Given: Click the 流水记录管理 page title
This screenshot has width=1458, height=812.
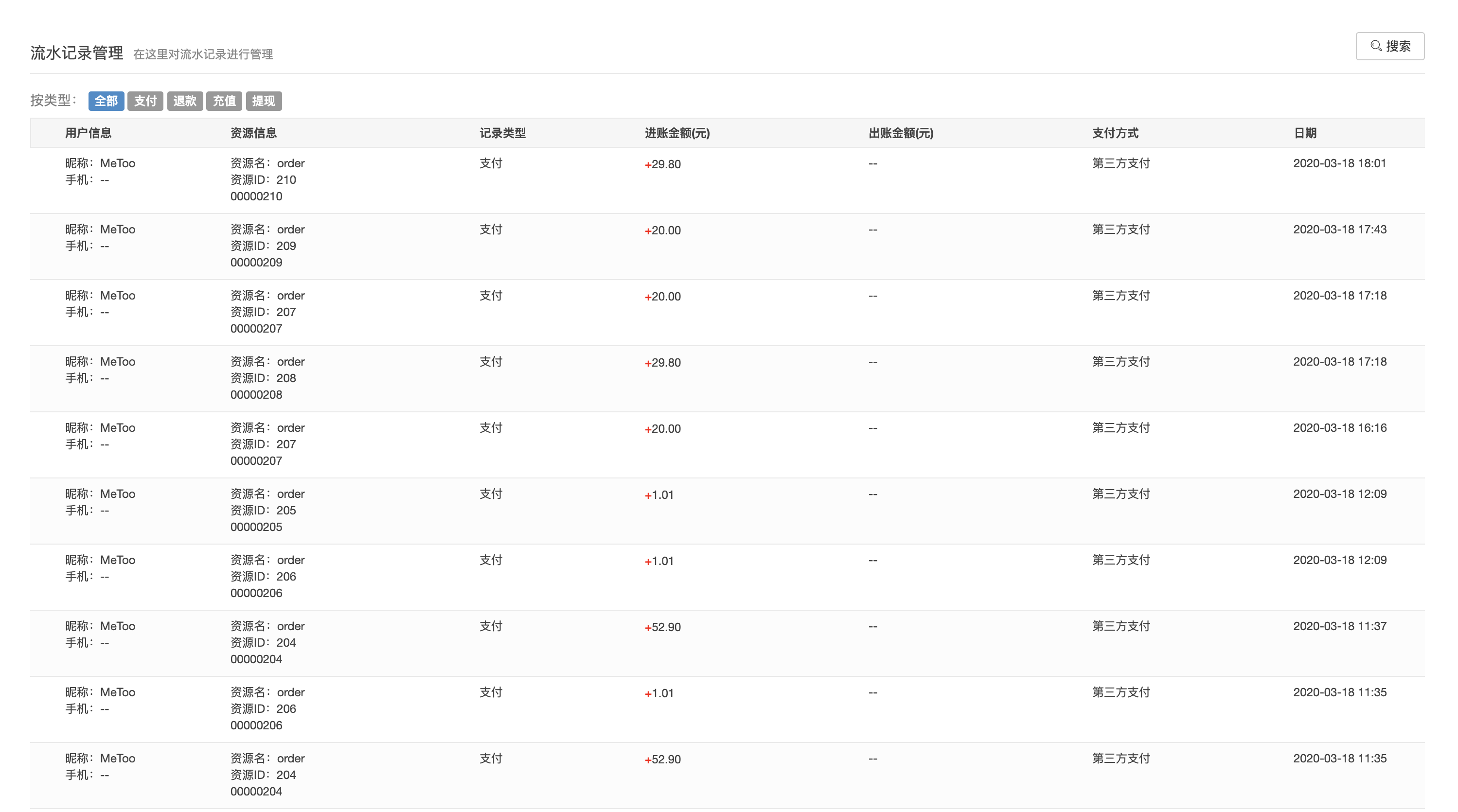Looking at the screenshot, I should point(77,53).
